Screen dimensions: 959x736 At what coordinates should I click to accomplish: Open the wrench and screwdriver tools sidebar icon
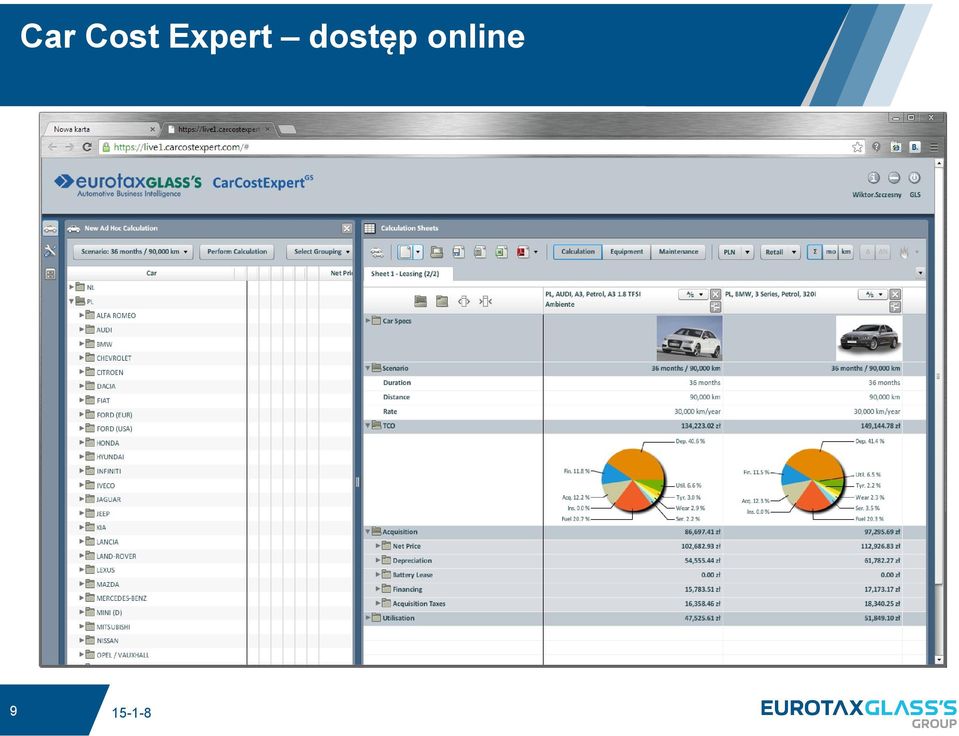click(50, 251)
